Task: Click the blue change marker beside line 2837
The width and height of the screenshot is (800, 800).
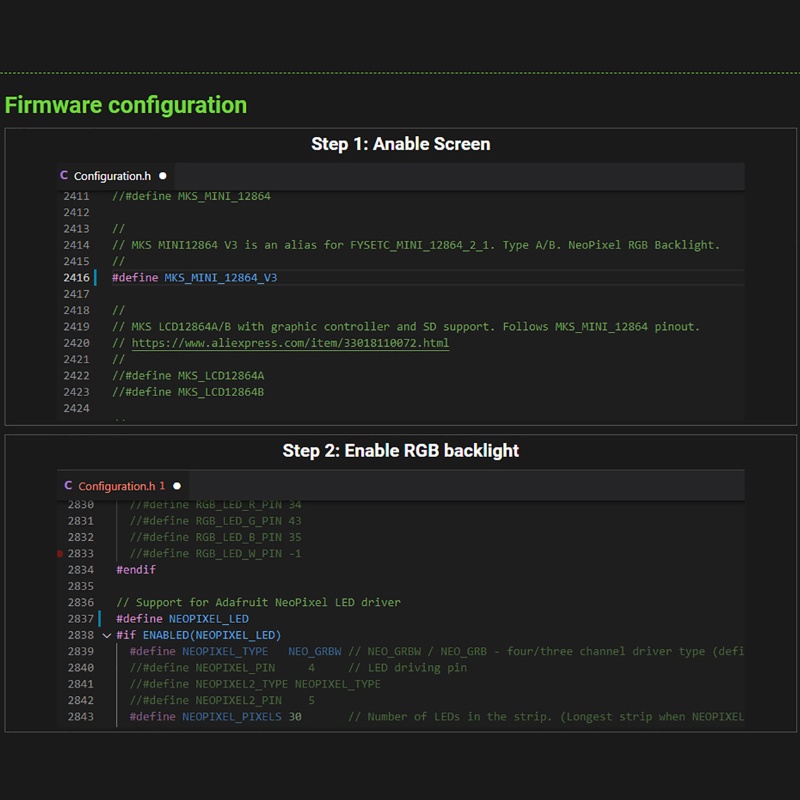Action: tap(101, 619)
